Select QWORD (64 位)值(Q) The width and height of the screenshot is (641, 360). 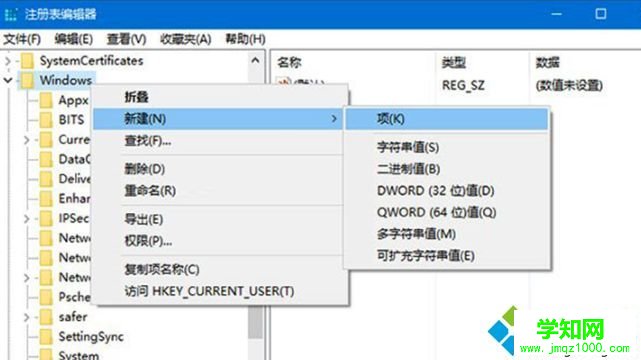tap(447, 212)
